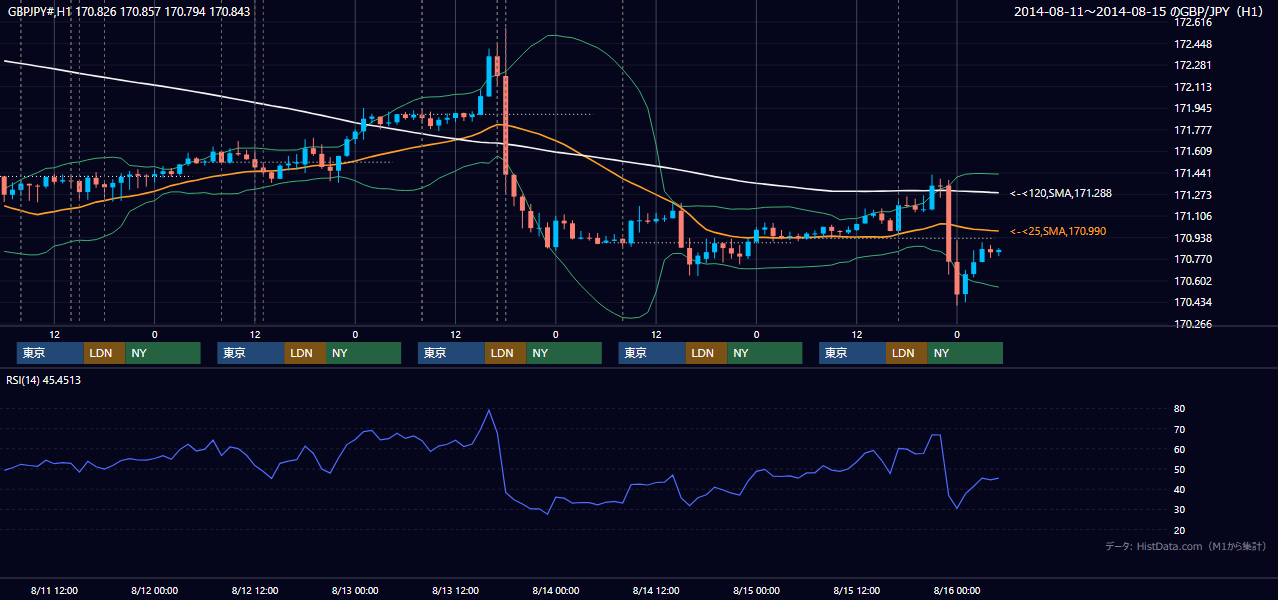Click price axis value 171.945

[x=1192, y=108]
